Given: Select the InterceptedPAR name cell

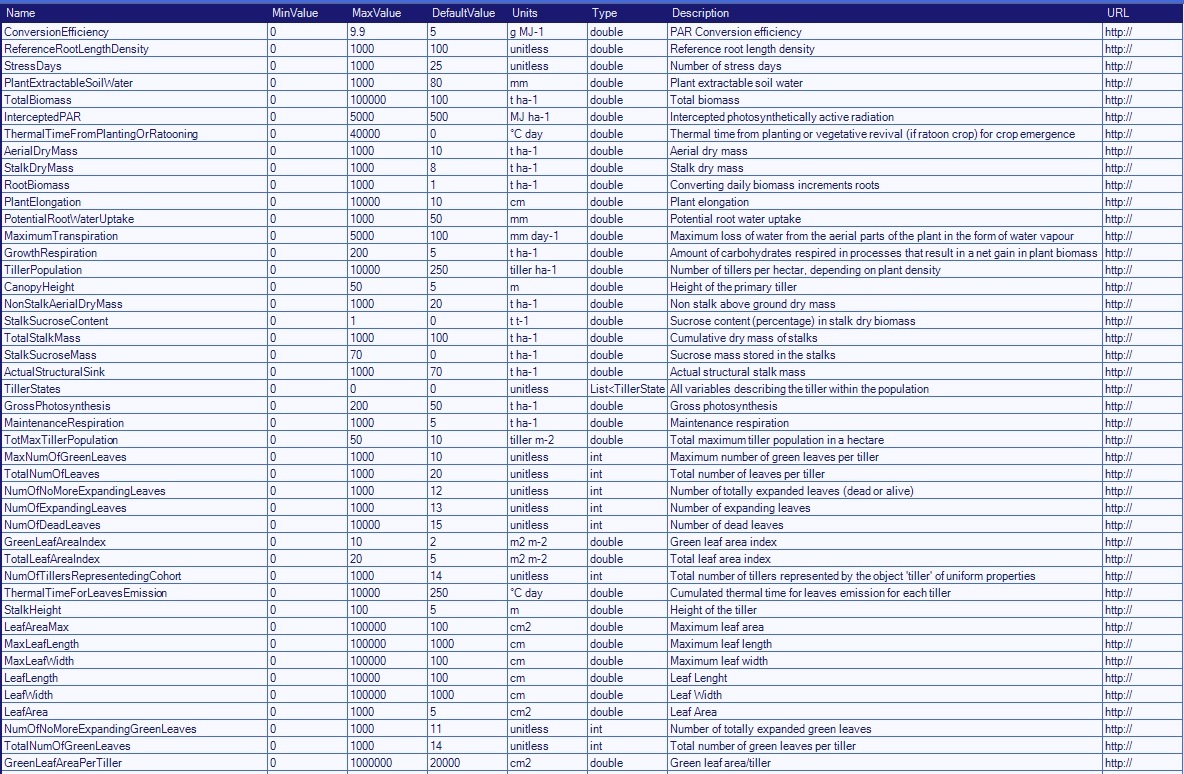Looking at the screenshot, I should (x=134, y=117).
